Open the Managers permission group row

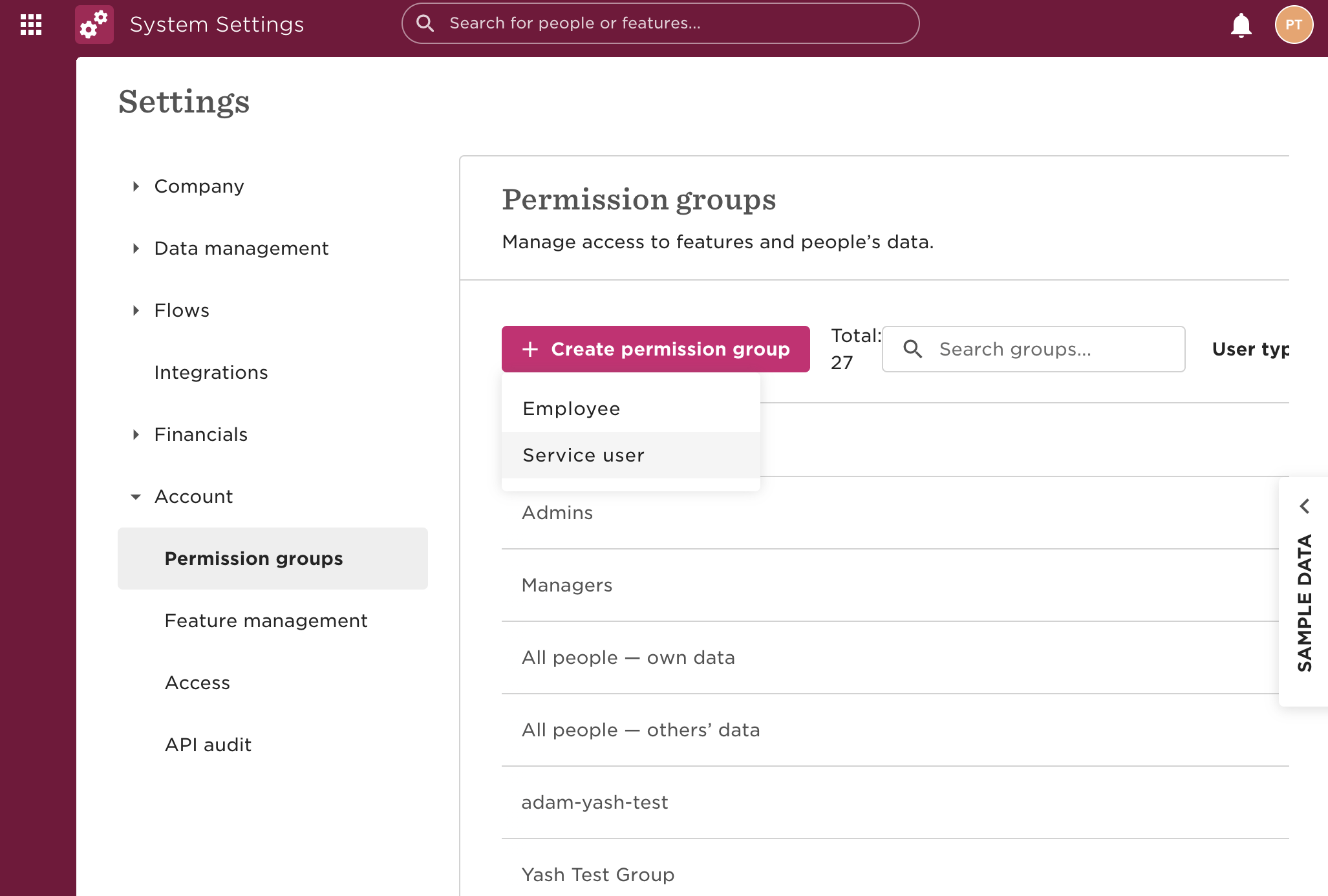tap(567, 585)
